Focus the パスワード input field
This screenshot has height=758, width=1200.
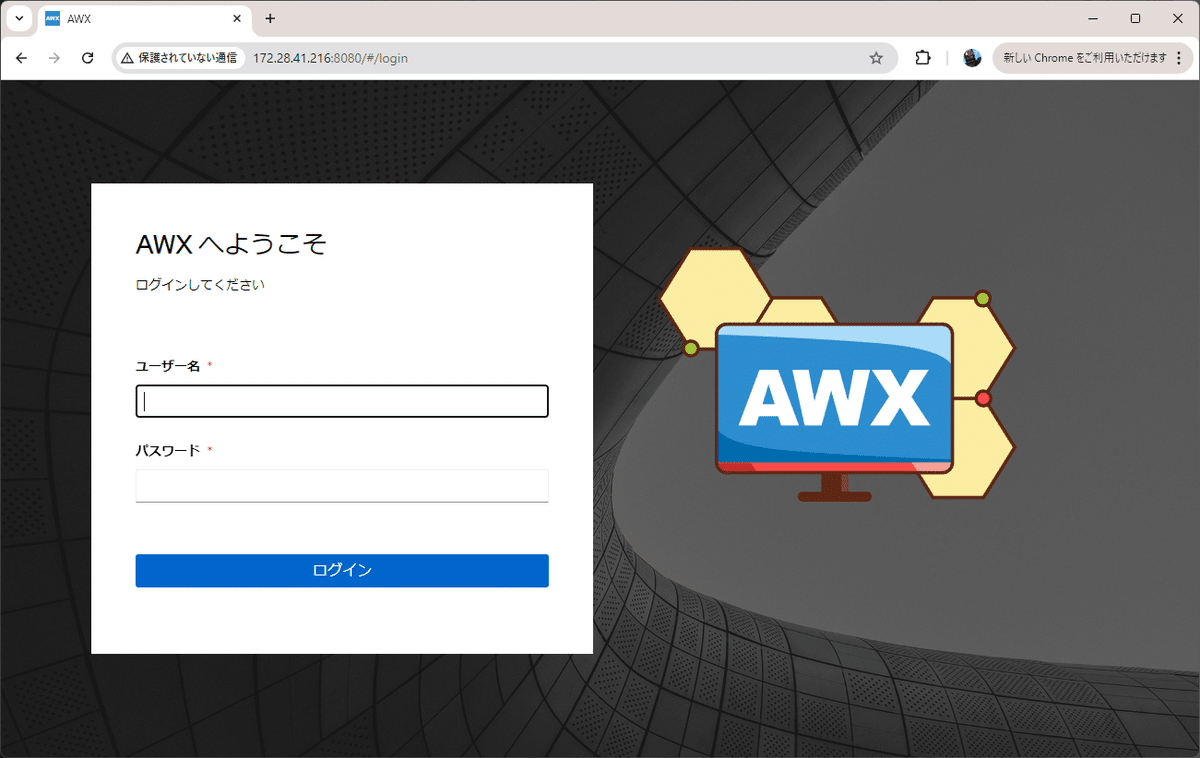(342, 486)
